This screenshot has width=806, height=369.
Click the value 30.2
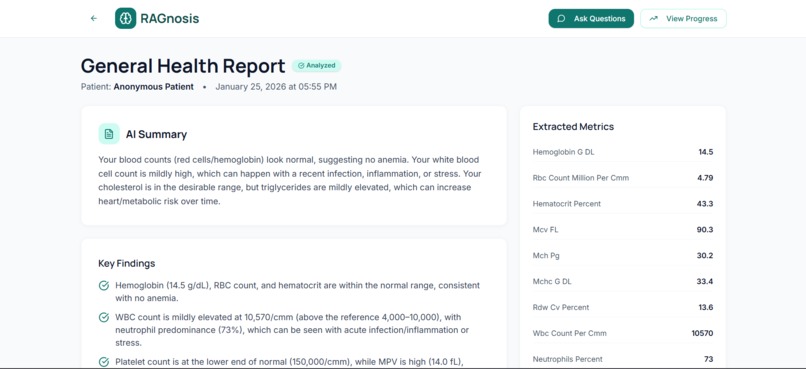click(705, 255)
